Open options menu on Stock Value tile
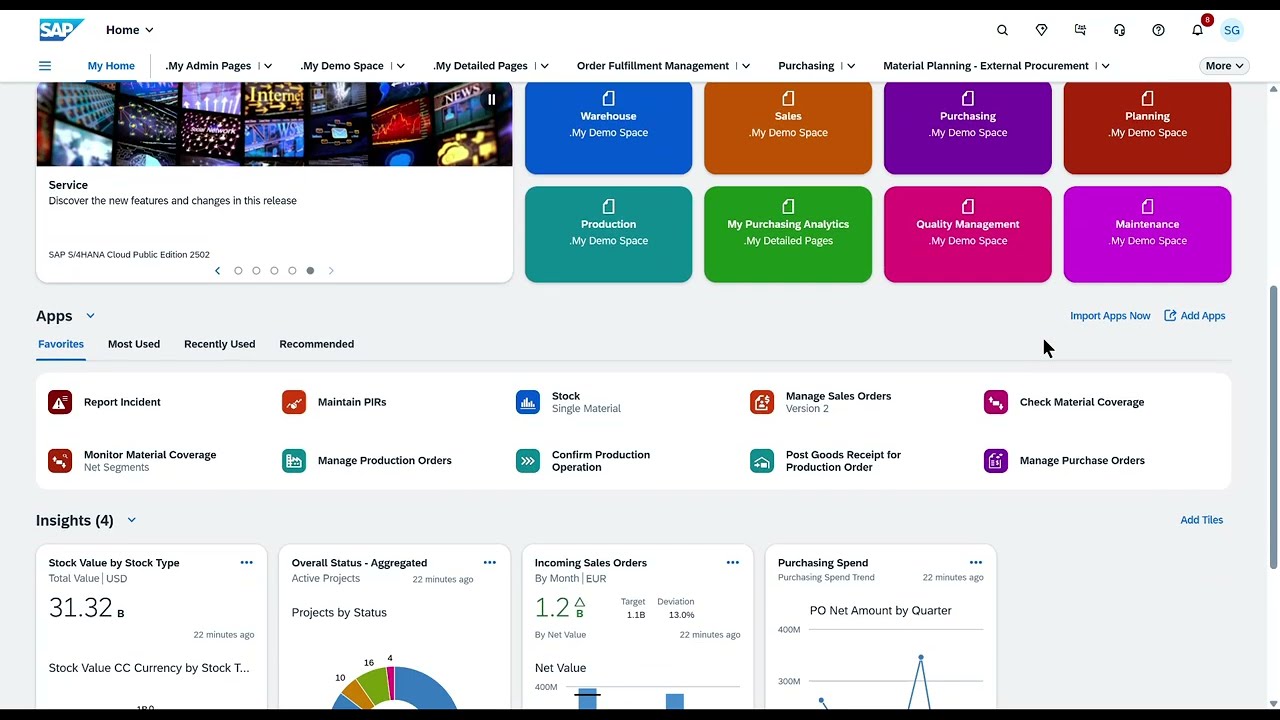Image resolution: width=1280 pixels, height=720 pixels. point(246,563)
